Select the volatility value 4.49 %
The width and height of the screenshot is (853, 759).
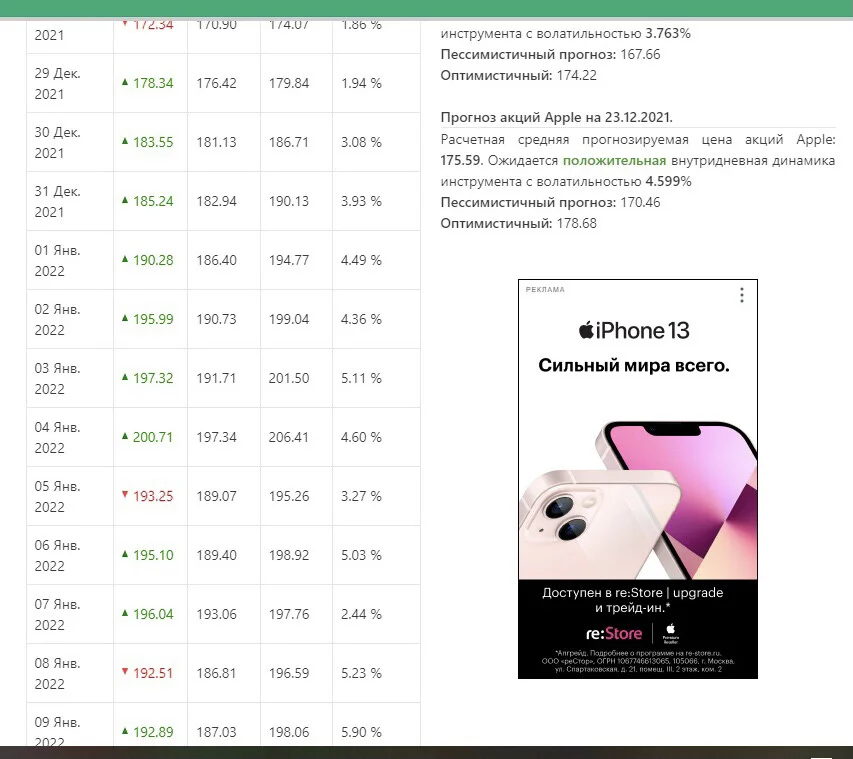[361, 260]
